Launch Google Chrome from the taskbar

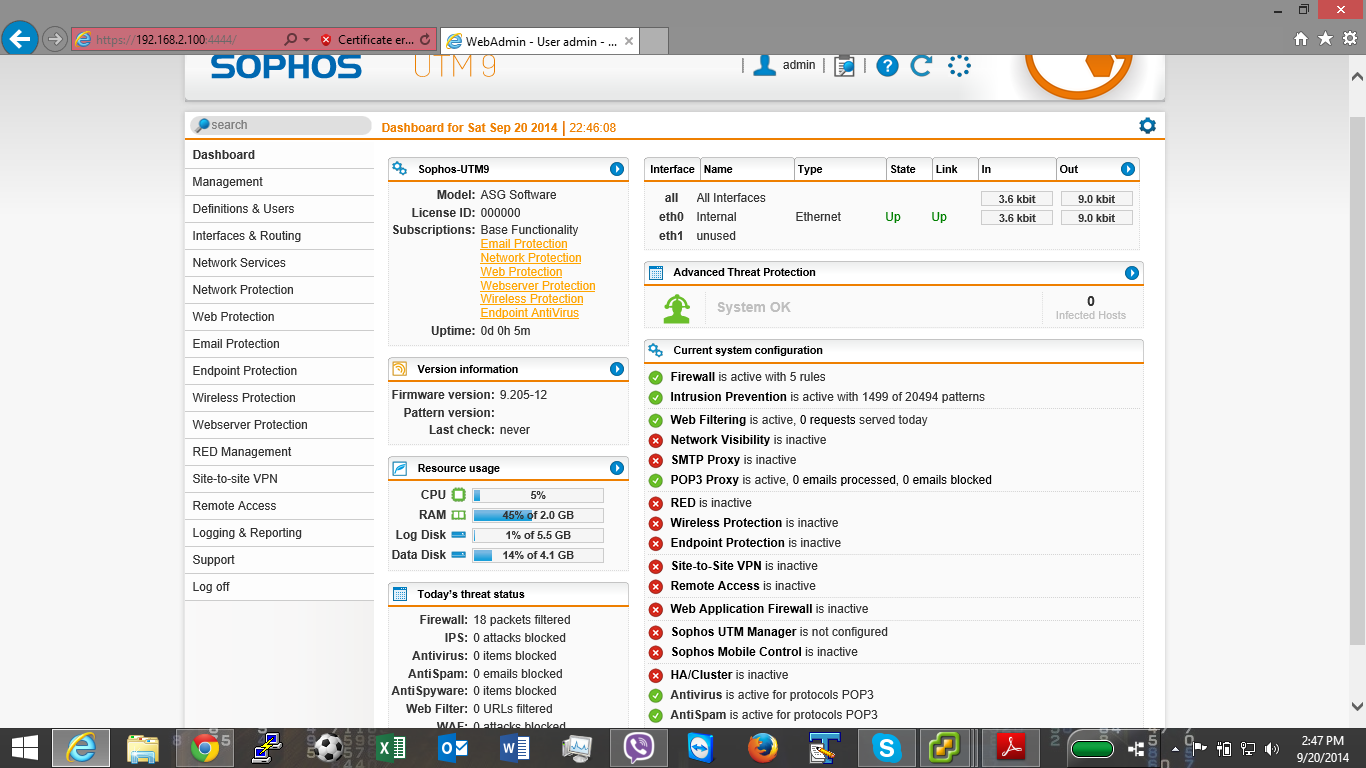click(x=205, y=748)
